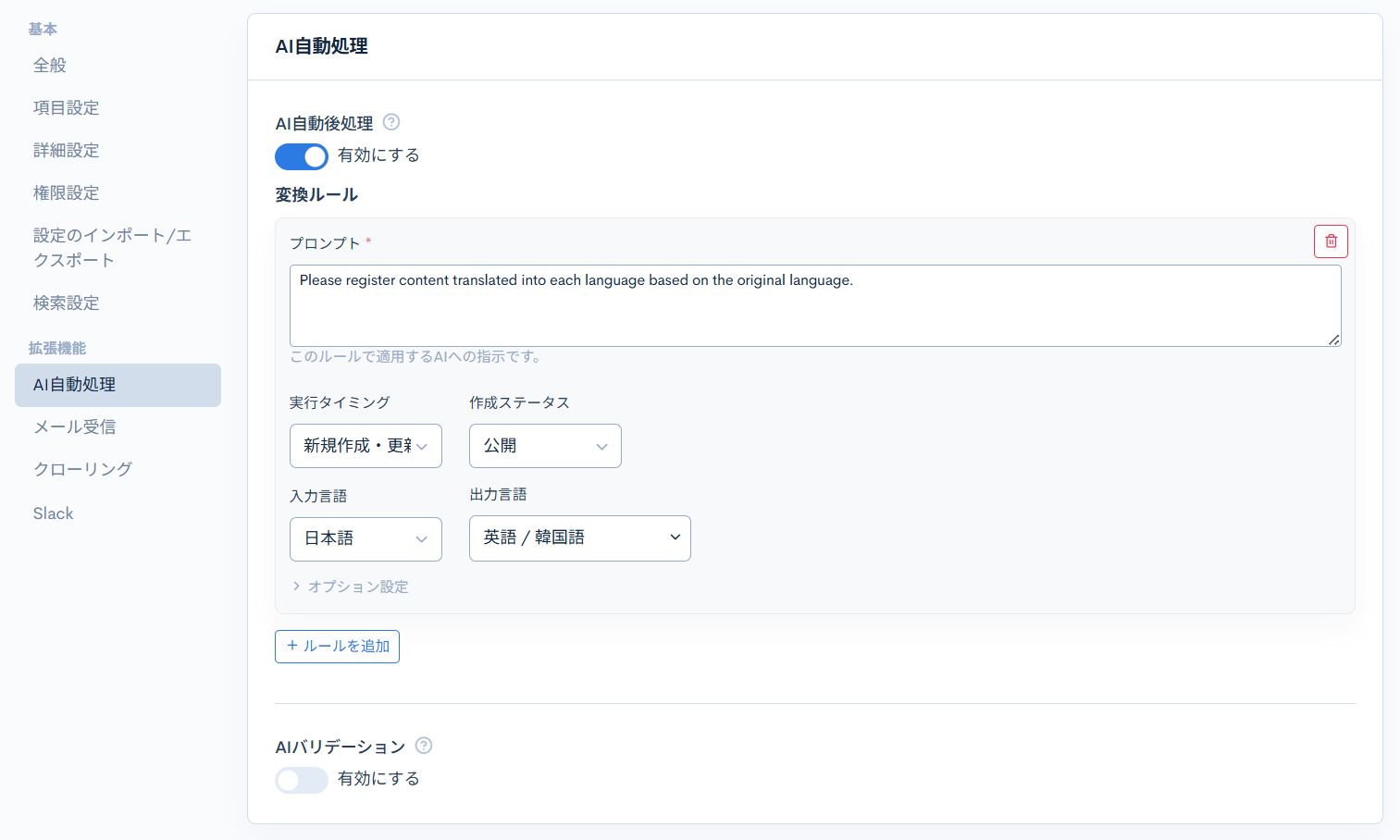Viewport: 1400px width, 840px height.
Task: Open the 出力言語 dropdown showing 英語 / 韓国語
Action: 580,538
